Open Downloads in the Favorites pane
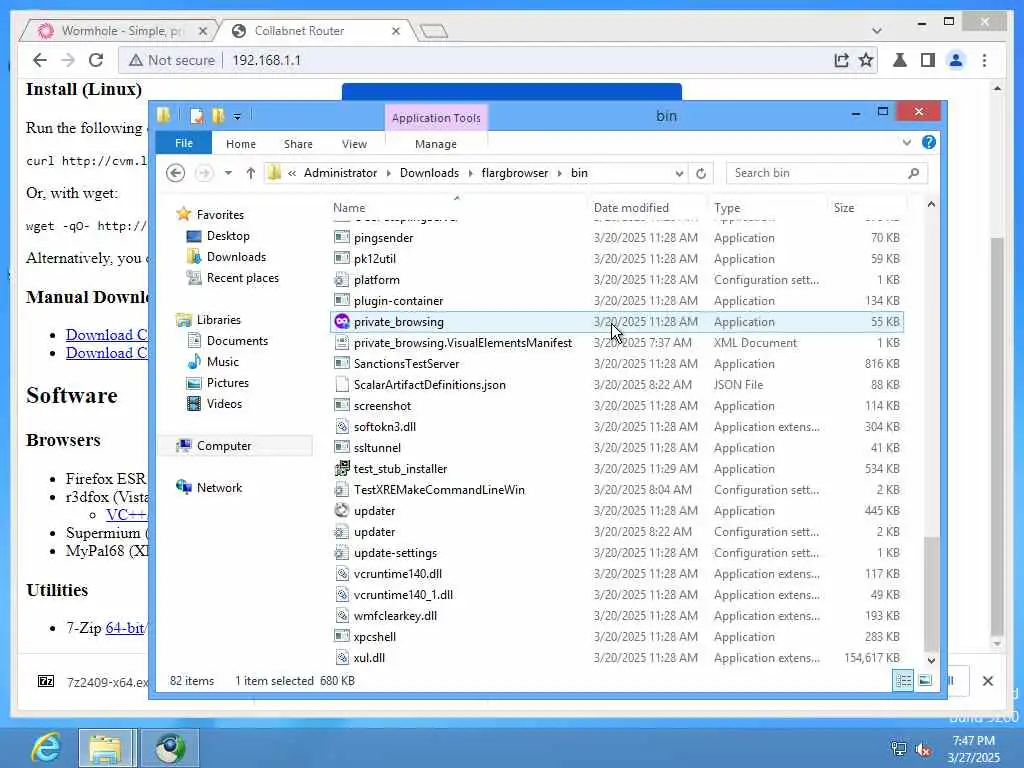This screenshot has width=1024, height=768. coord(236,257)
